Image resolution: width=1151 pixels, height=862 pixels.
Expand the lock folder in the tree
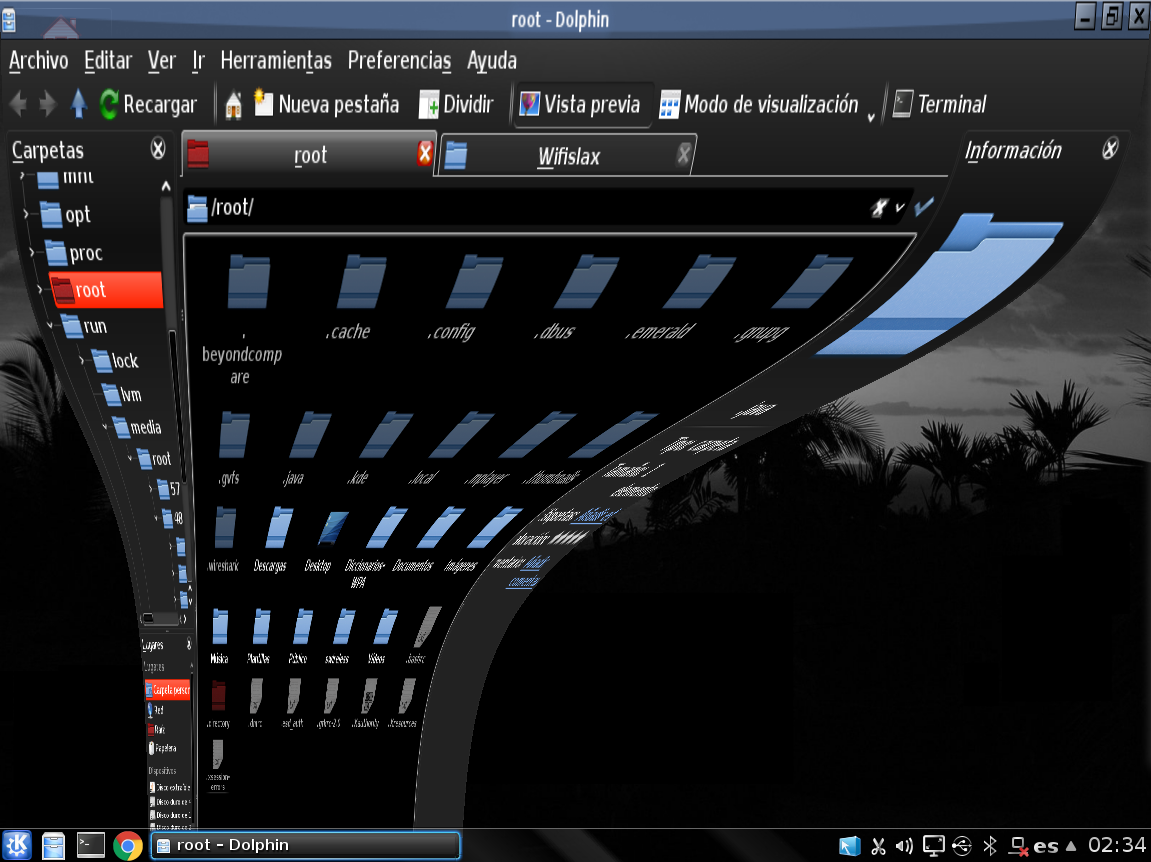coord(81,360)
